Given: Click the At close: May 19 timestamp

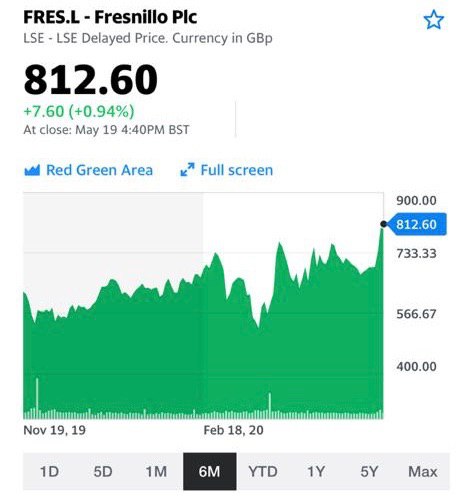Looking at the screenshot, I should coord(106,129).
